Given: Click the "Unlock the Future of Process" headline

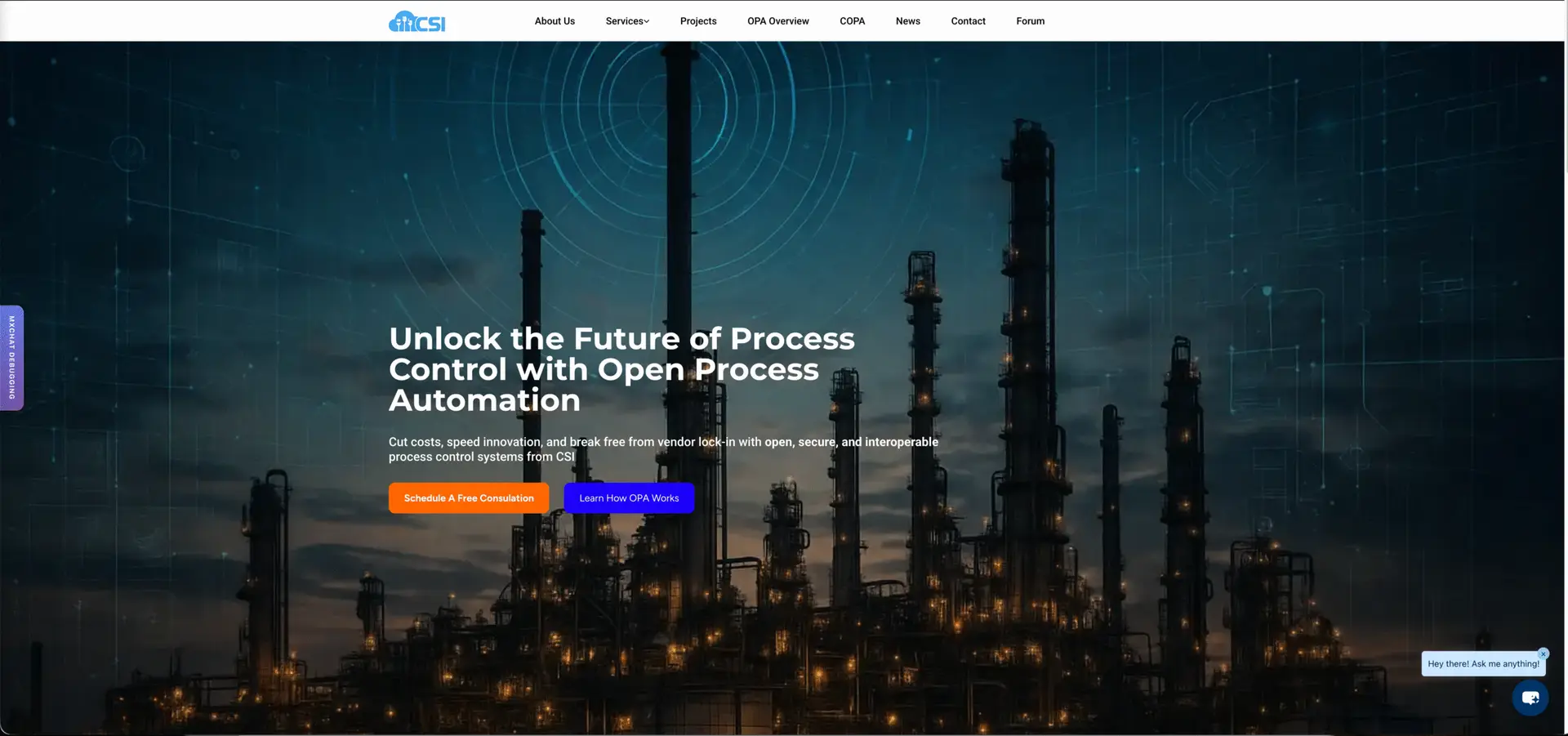Looking at the screenshot, I should point(621,339).
